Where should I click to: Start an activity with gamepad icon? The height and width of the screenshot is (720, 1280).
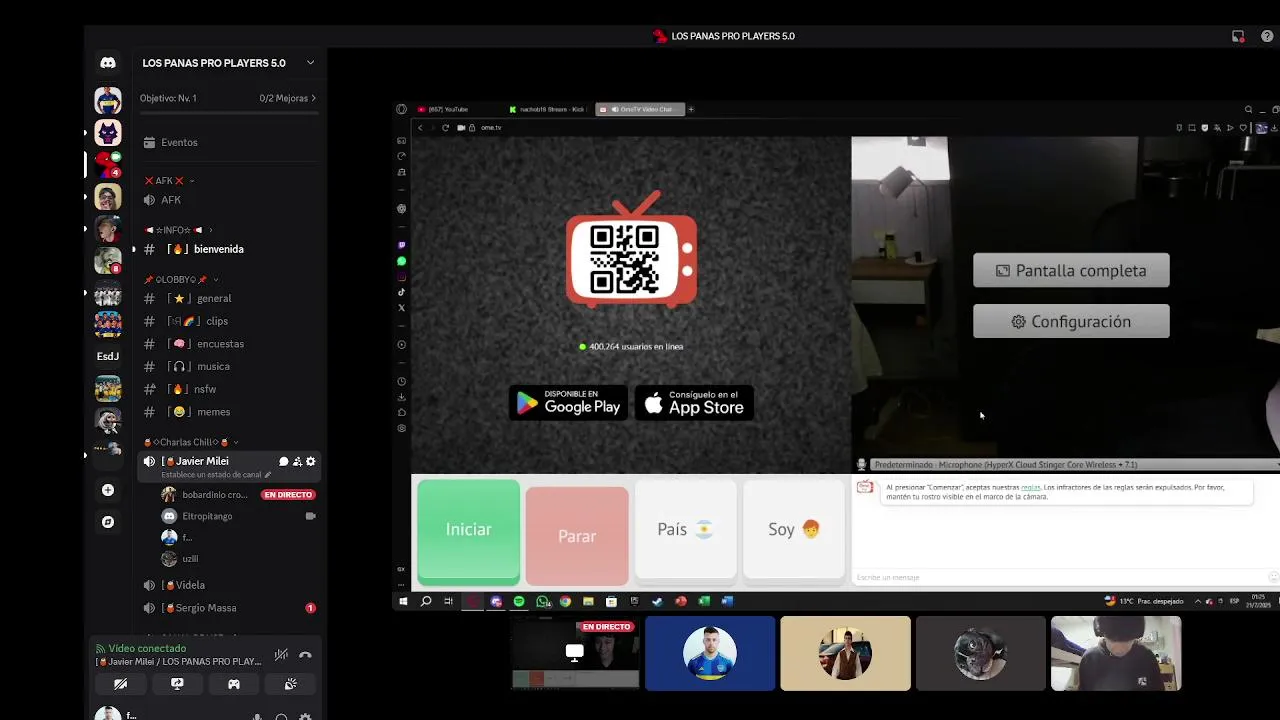point(234,684)
